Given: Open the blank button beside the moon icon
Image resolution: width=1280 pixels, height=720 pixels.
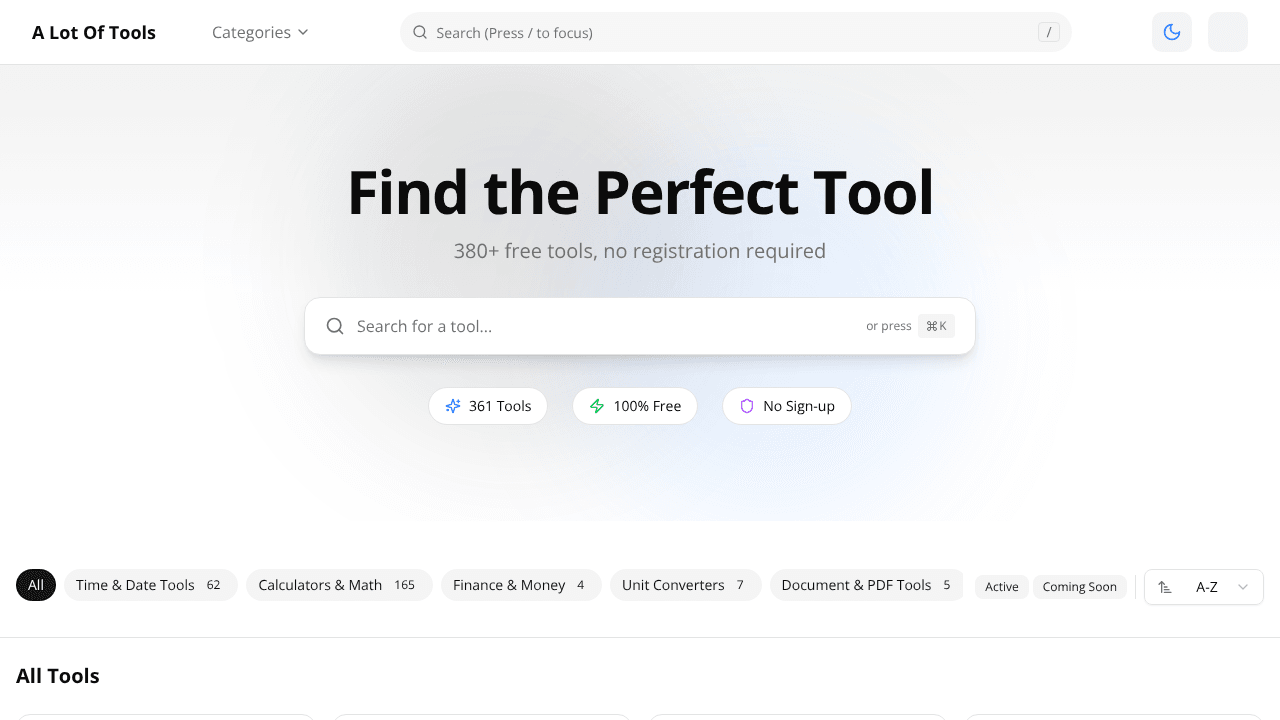Looking at the screenshot, I should [1228, 32].
